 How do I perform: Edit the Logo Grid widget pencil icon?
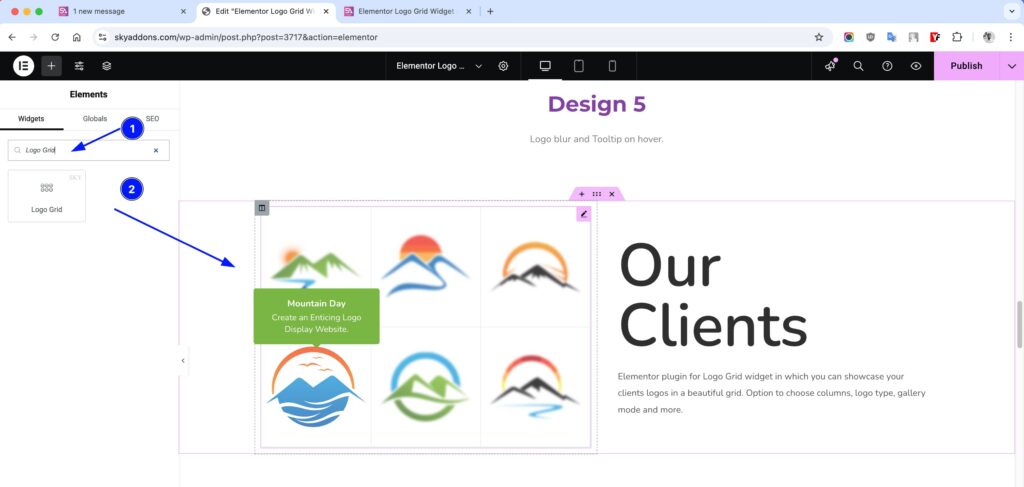pyautogui.click(x=584, y=214)
